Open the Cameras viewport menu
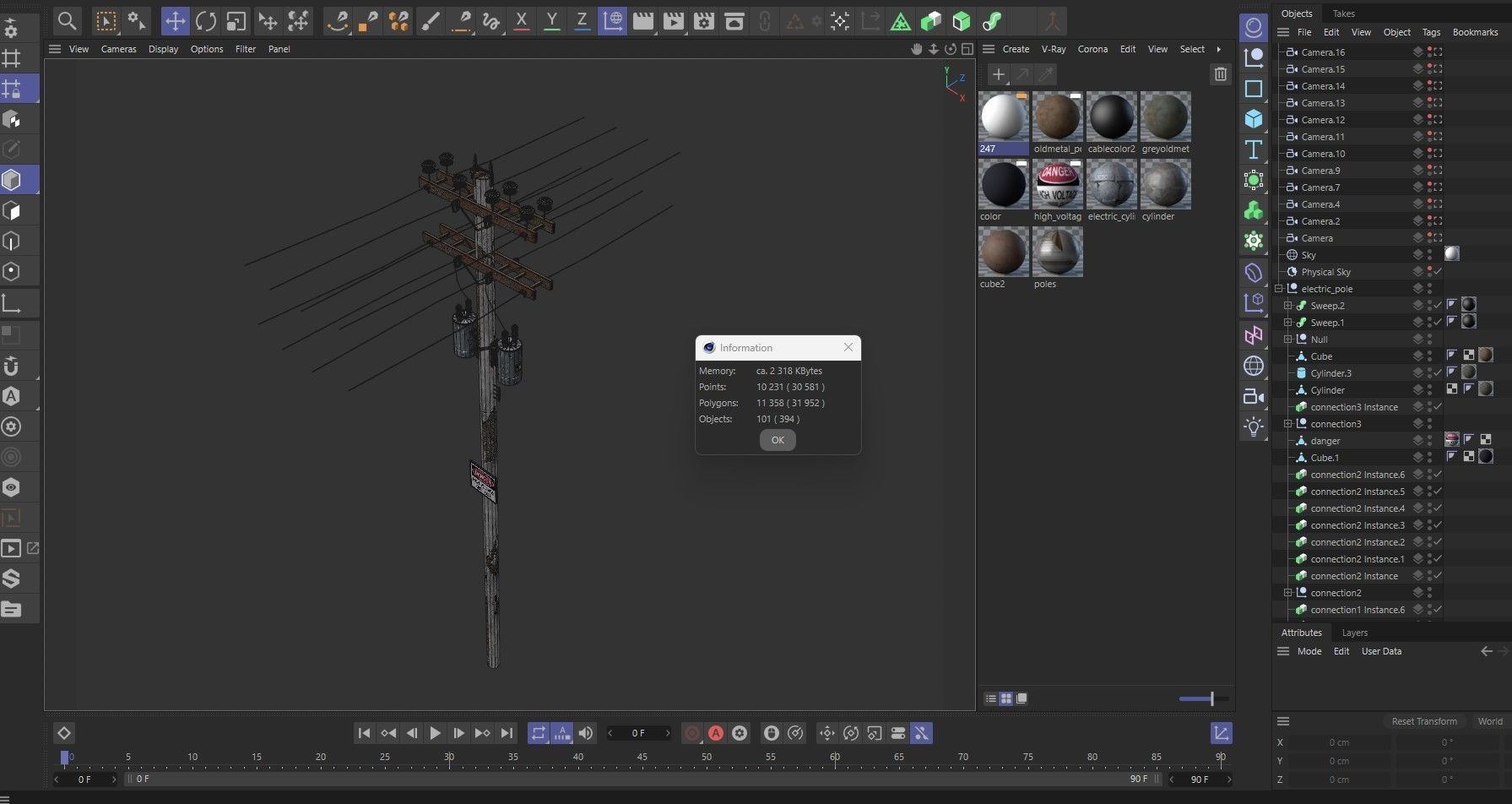Image resolution: width=1512 pixels, height=804 pixels. [118, 49]
